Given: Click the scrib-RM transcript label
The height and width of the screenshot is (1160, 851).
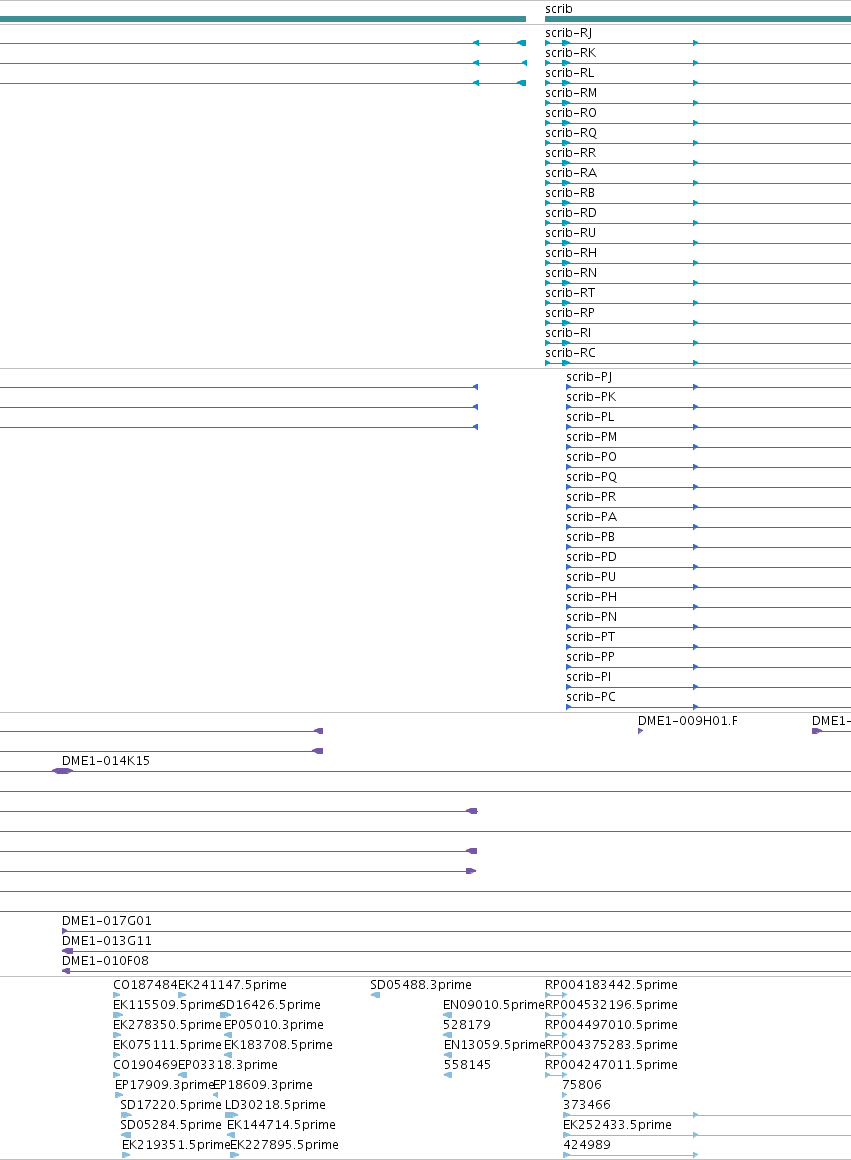Looking at the screenshot, I should [571, 92].
